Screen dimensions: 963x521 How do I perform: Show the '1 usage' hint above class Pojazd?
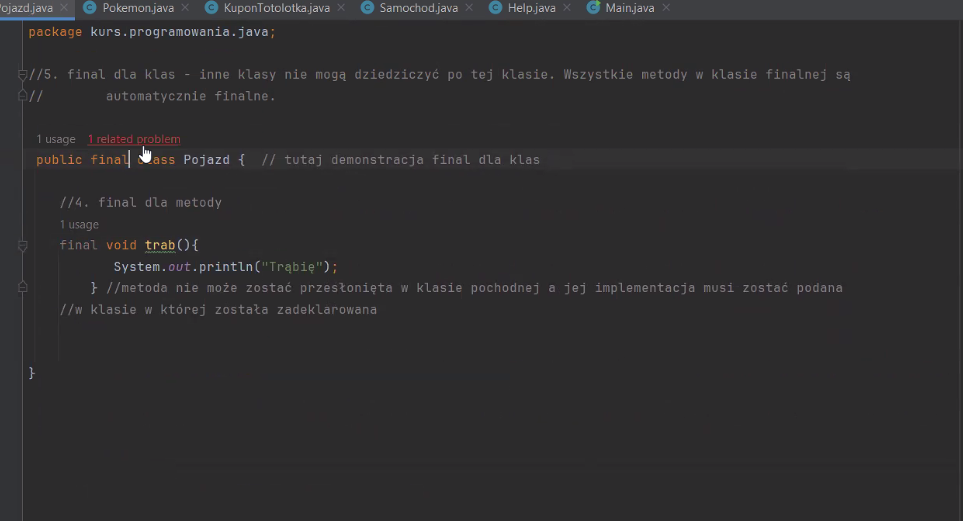coord(56,139)
